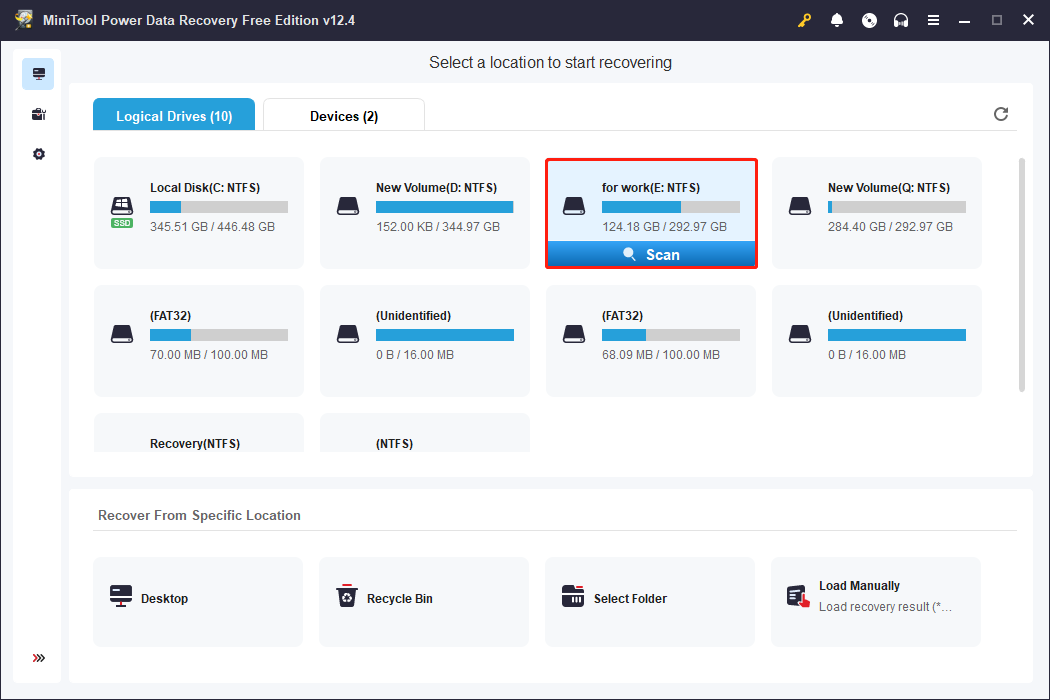Select the New Volume Q drive
The height and width of the screenshot is (700, 1050).
[x=877, y=213]
